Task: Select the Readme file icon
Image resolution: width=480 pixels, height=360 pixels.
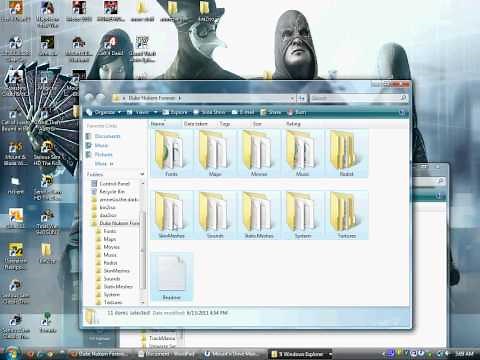Action: (x=171, y=277)
